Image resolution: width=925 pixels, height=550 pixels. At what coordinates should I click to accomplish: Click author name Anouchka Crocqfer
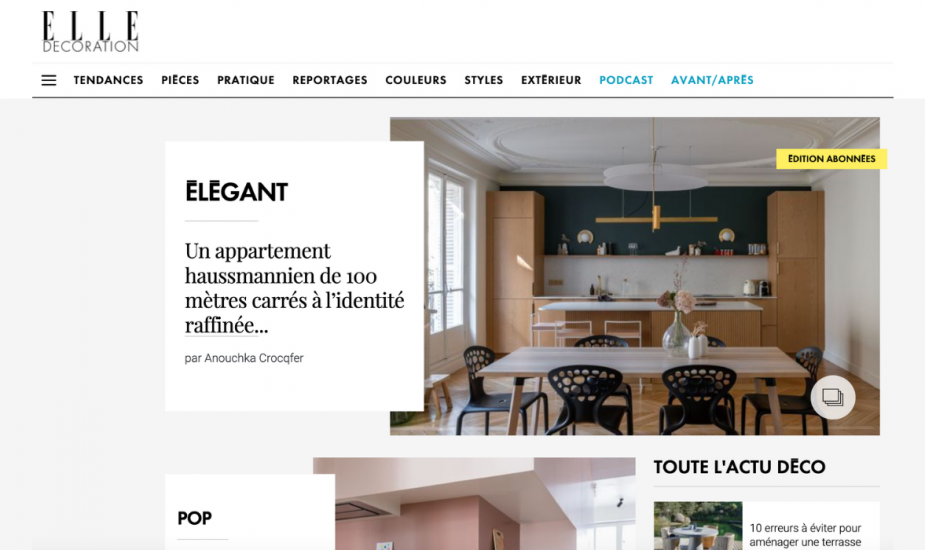pyautogui.click(x=254, y=358)
